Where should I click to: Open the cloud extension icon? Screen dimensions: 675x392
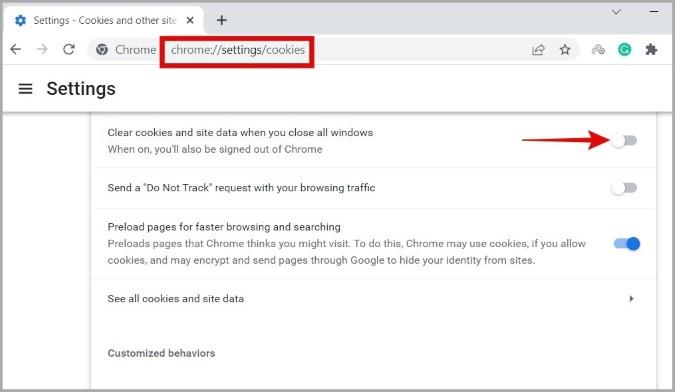click(x=598, y=50)
